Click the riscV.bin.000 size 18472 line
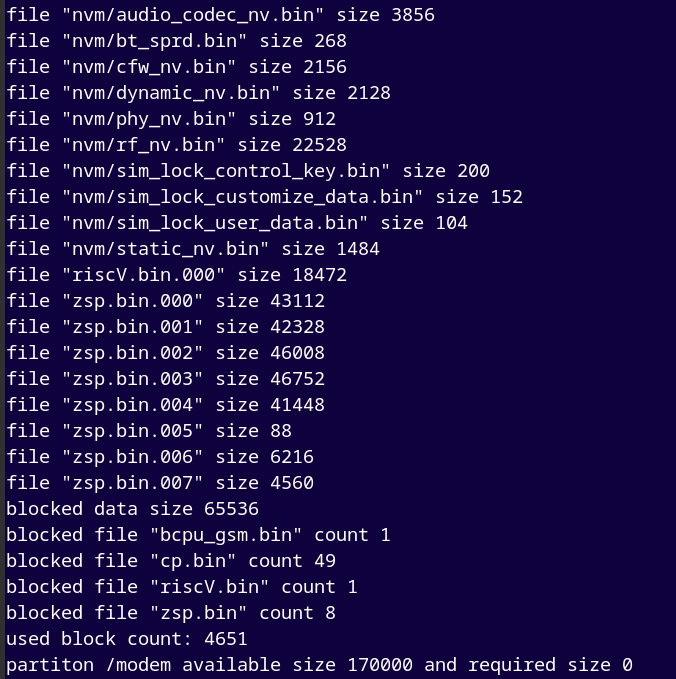This screenshot has width=676, height=679. (x=177, y=275)
